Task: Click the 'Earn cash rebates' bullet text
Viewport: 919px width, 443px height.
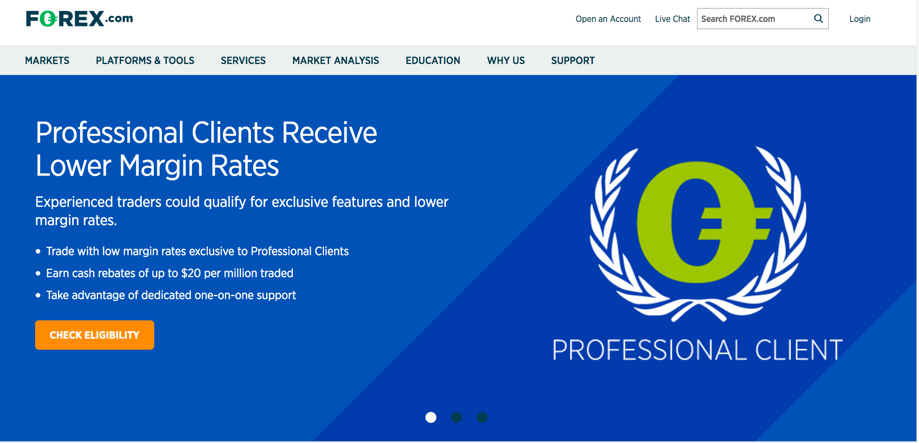Action: (170, 273)
